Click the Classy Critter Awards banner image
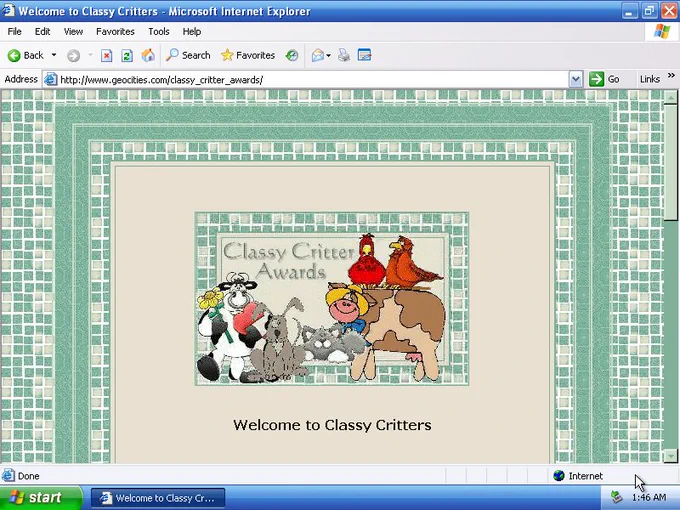This screenshot has width=680, height=510. tap(332, 299)
